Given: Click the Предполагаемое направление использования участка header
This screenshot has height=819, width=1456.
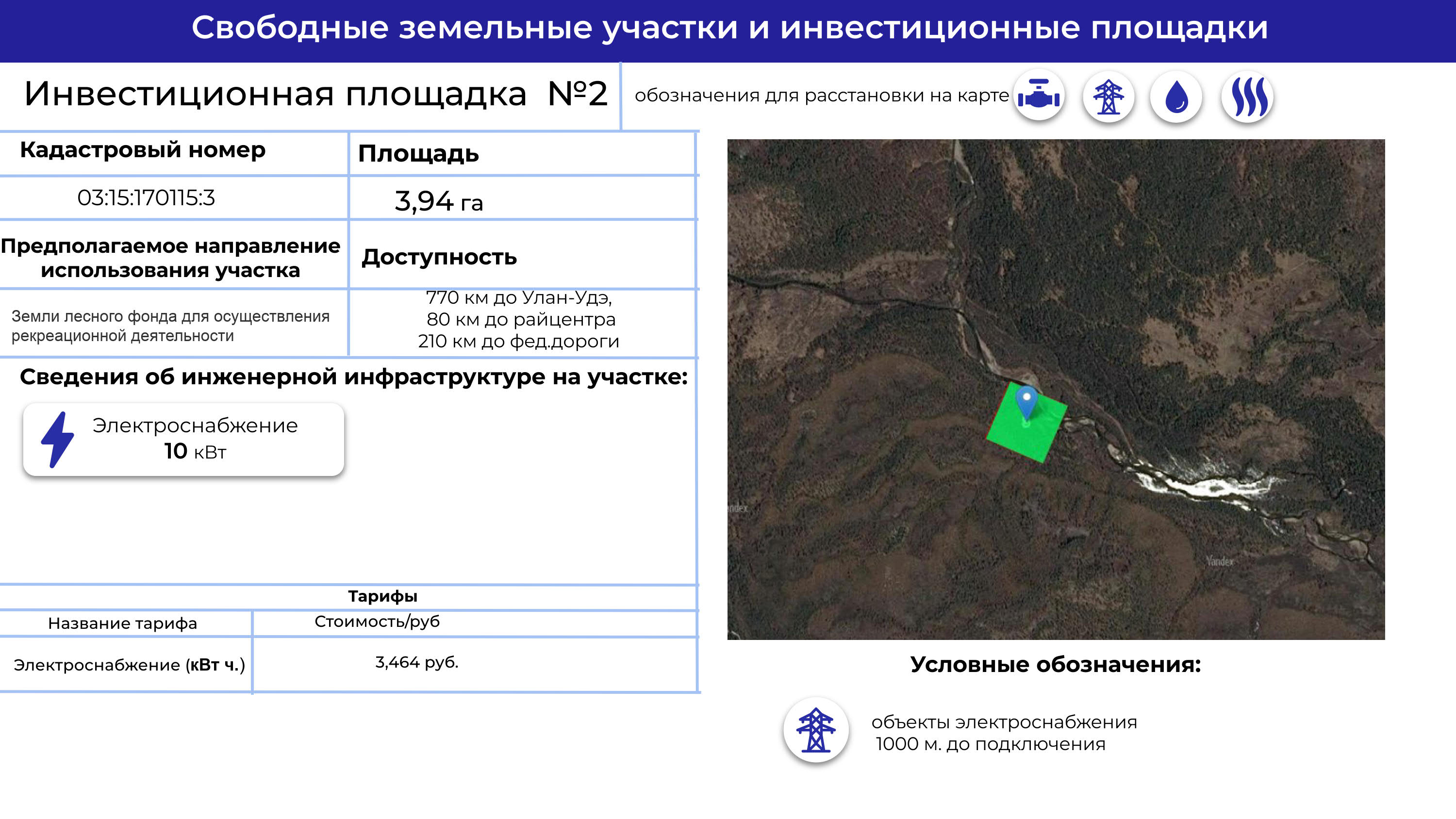Looking at the screenshot, I should (171, 258).
